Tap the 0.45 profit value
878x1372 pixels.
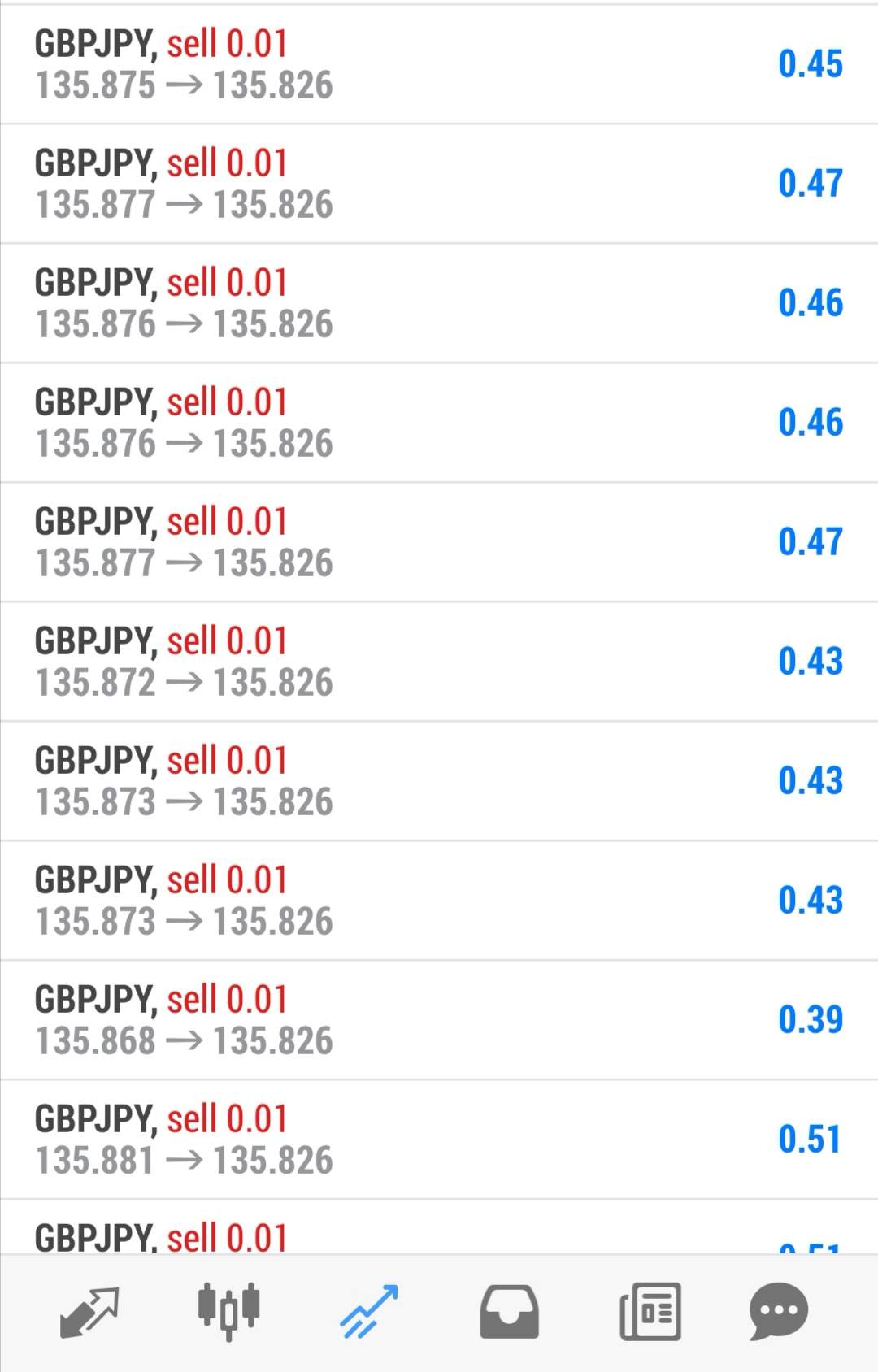tap(810, 64)
